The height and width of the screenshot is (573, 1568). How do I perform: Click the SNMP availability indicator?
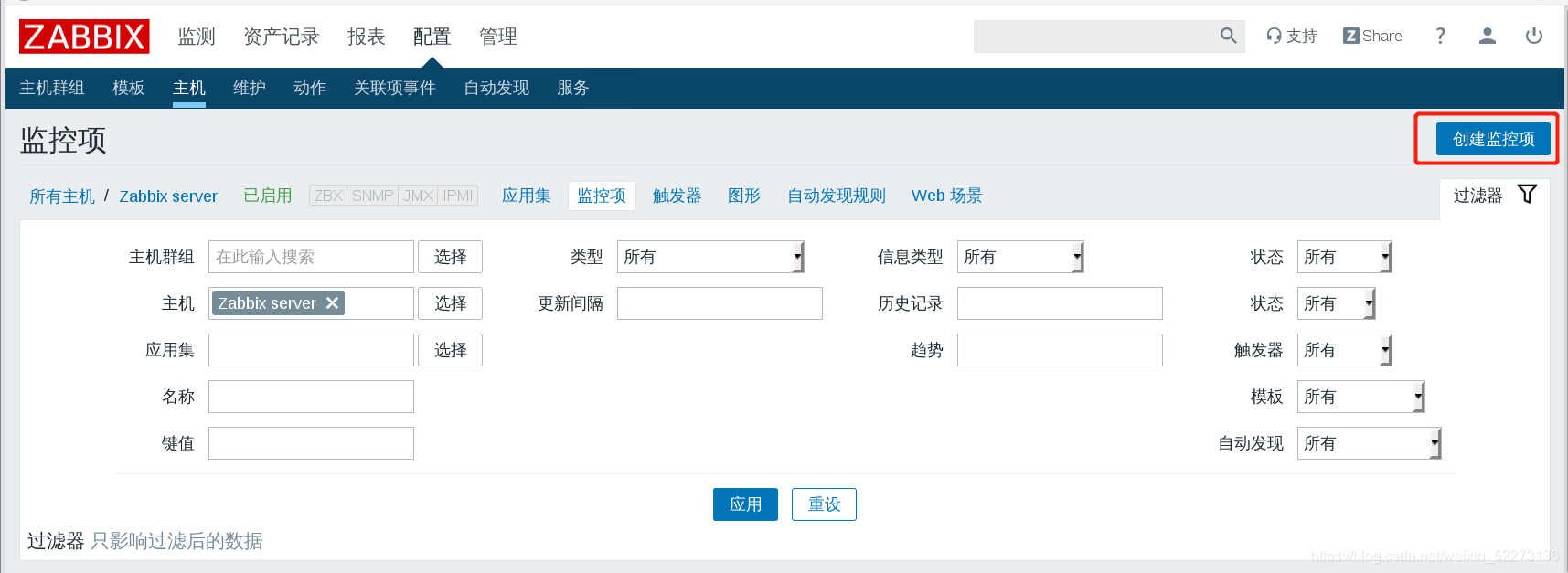tap(373, 196)
